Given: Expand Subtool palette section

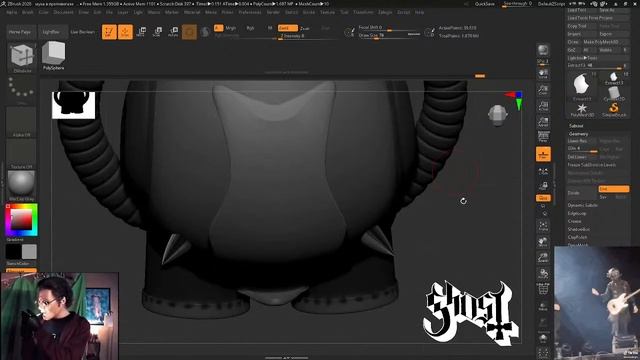Looking at the screenshot, I should pyautogui.click(x=576, y=126).
